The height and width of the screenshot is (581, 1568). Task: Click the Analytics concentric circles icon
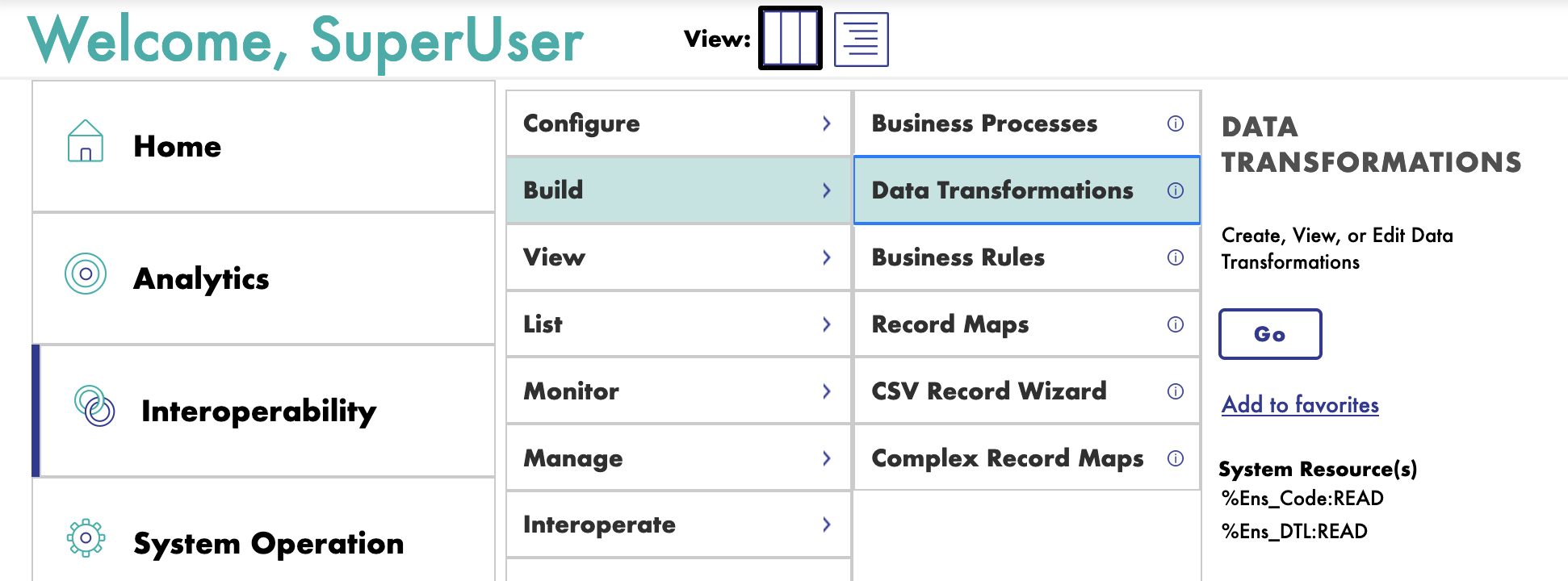point(86,274)
